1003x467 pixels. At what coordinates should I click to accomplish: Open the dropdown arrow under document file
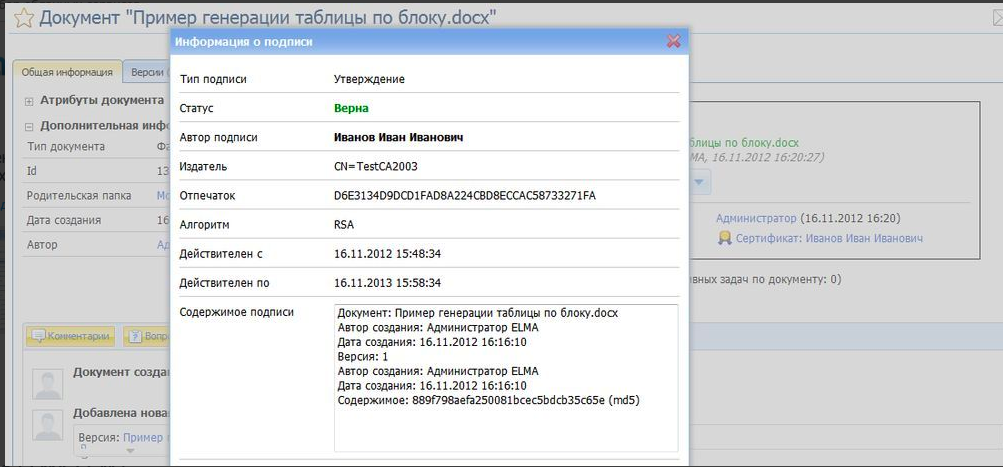click(699, 183)
